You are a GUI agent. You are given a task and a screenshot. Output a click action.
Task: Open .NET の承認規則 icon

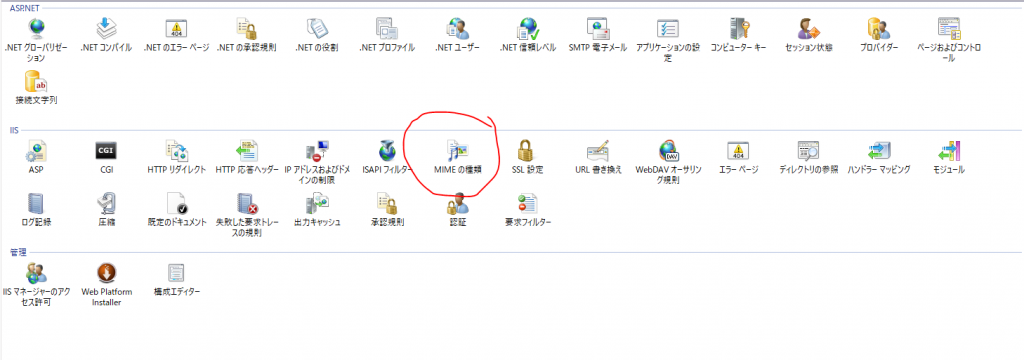(246, 28)
